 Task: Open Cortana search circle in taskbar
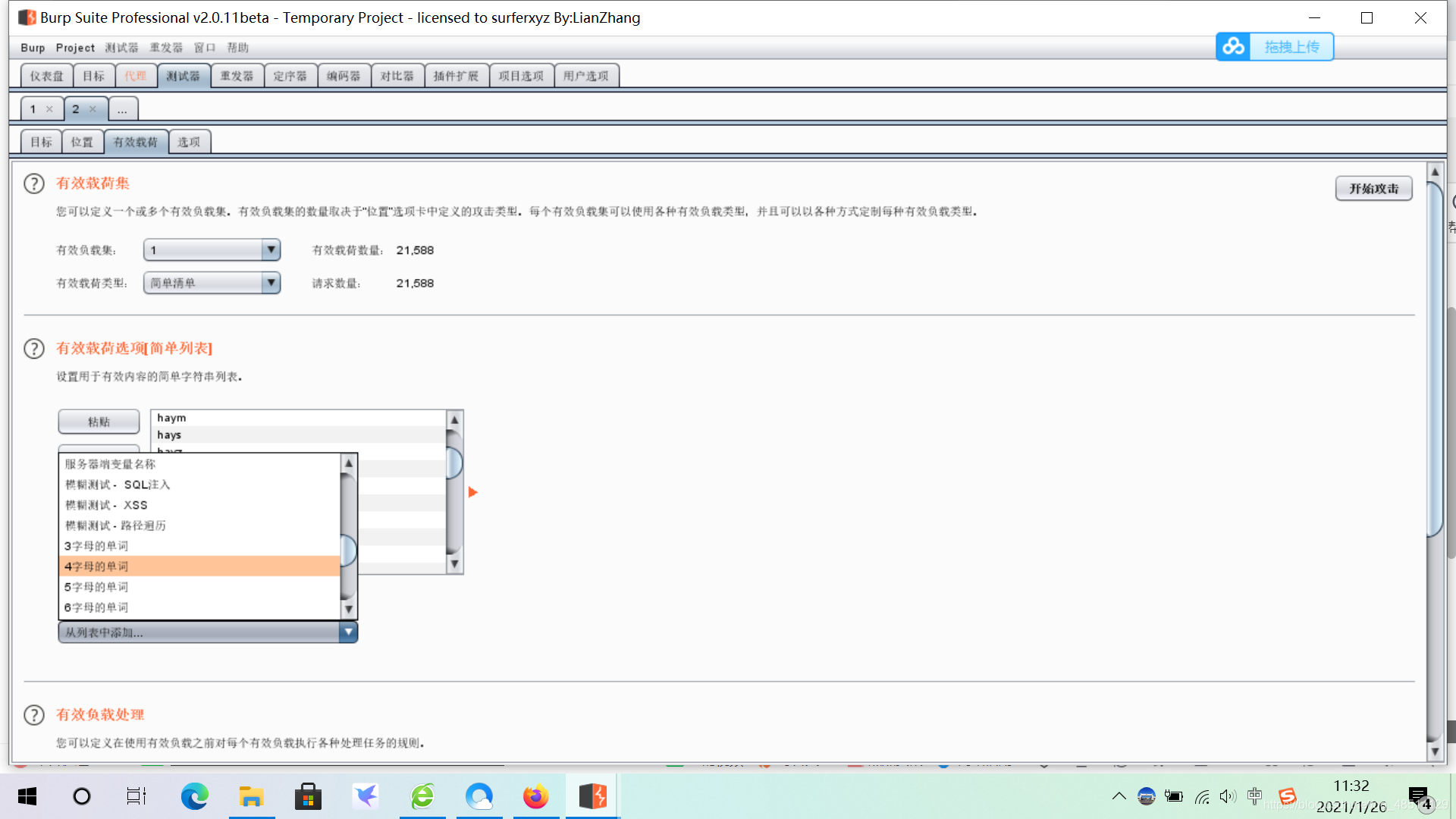pos(81,796)
